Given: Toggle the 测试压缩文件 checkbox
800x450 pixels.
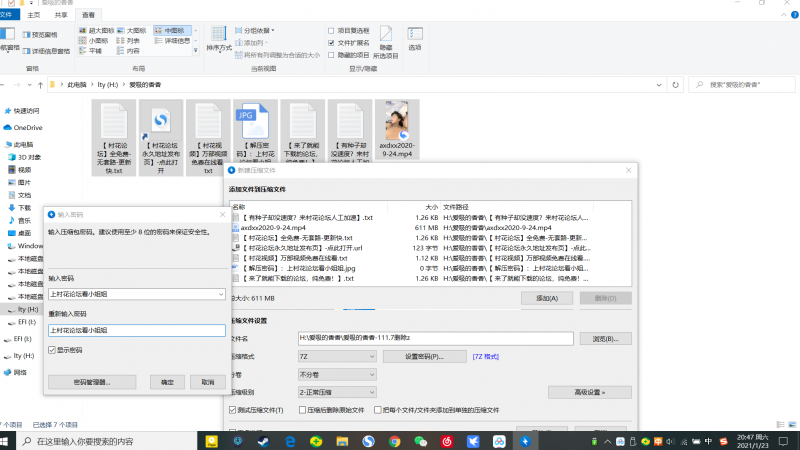Looking at the screenshot, I should pyautogui.click(x=234, y=410).
